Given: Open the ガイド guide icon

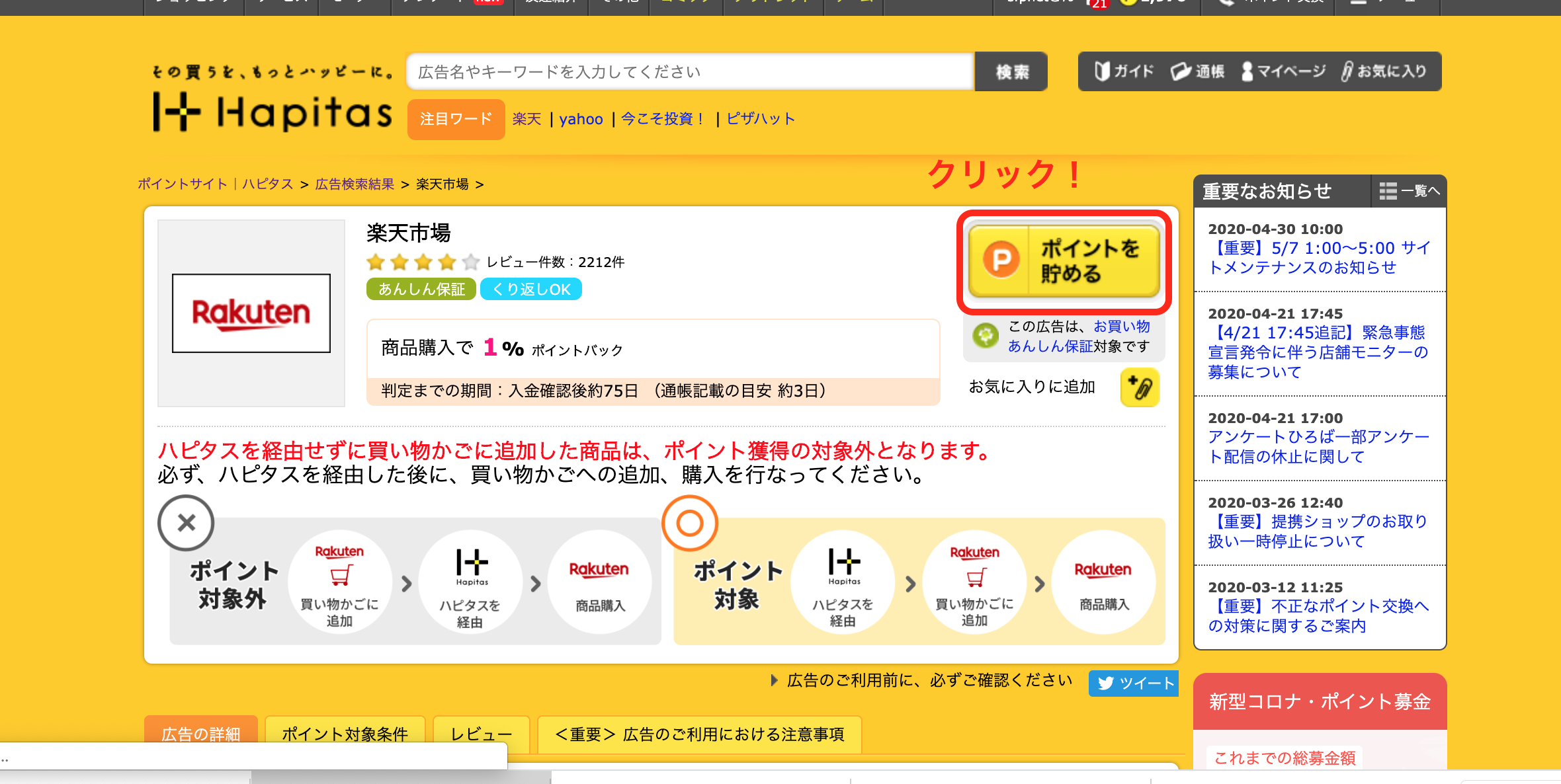Looking at the screenshot, I should [1124, 71].
